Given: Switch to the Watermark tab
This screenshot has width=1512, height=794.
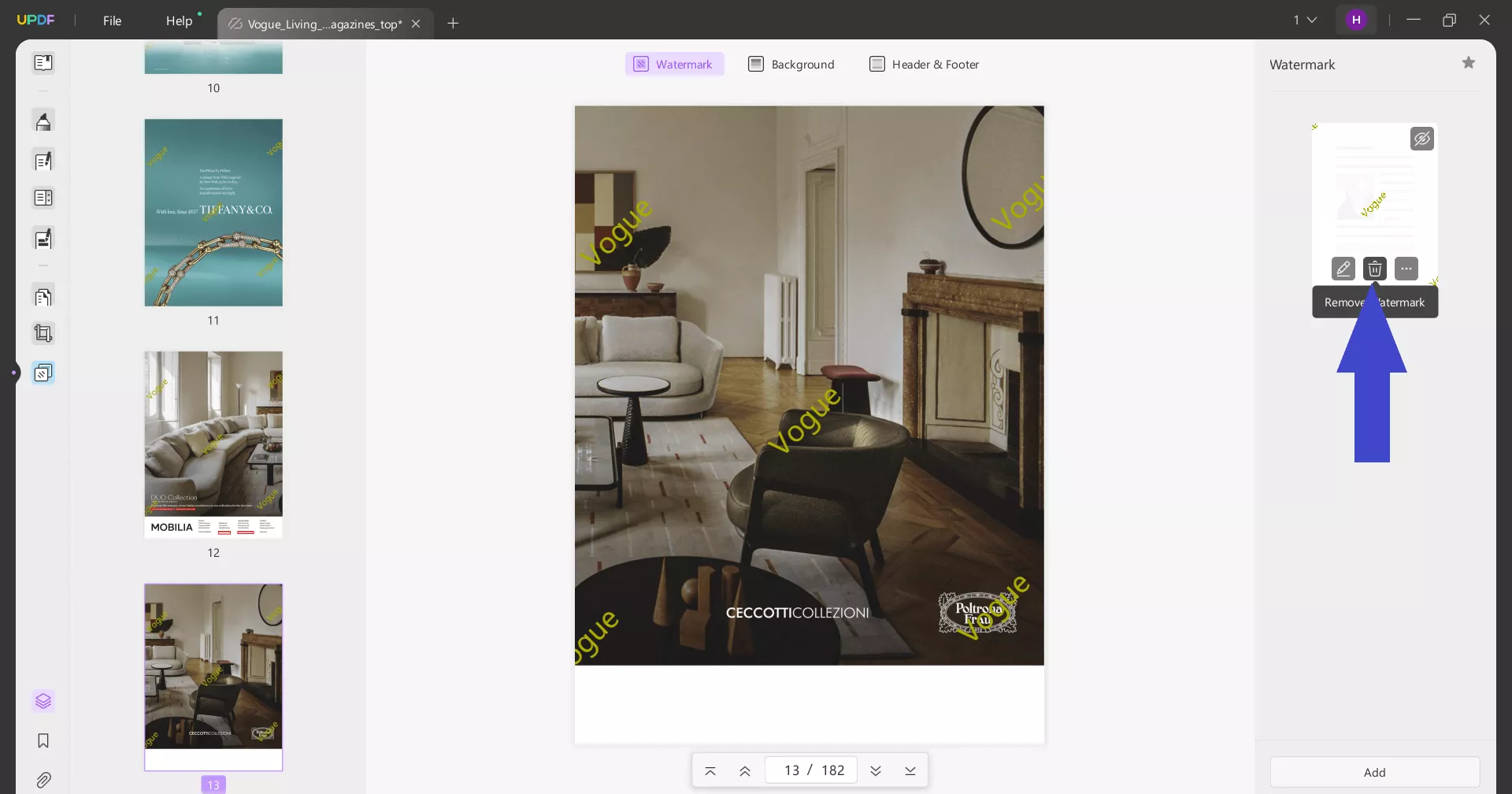Looking at the screenshot, I should coord(674,65).
